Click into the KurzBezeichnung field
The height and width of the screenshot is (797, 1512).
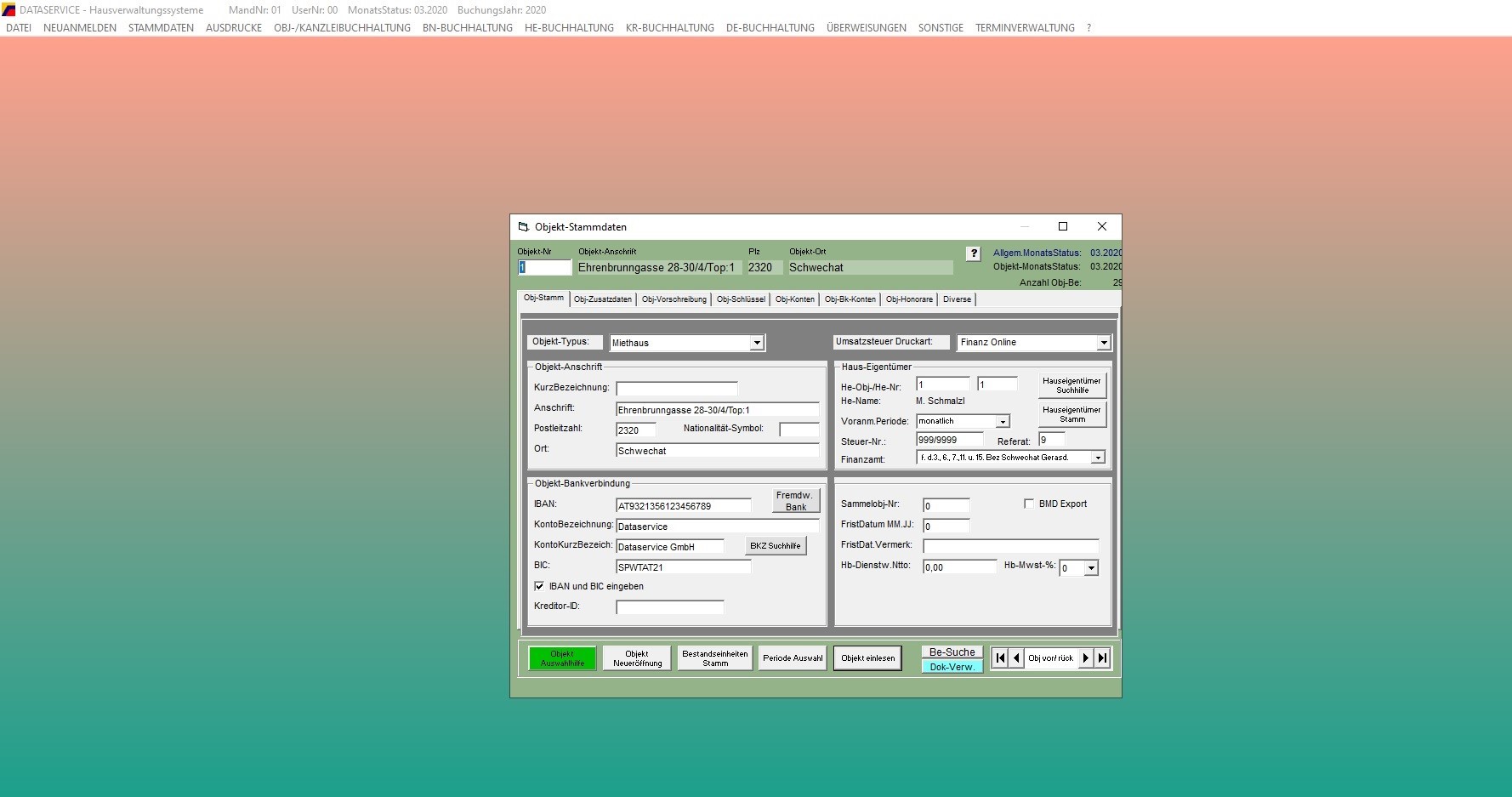click(676, 389)
